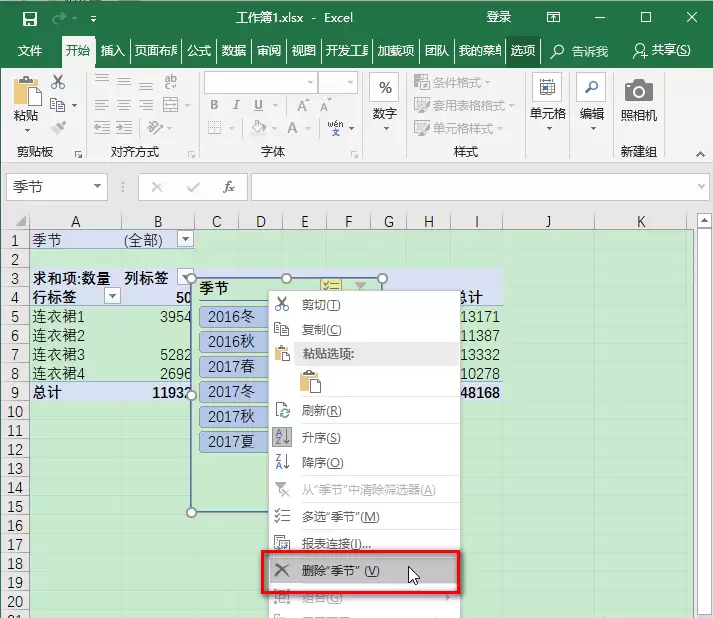
Task: Select the 2017春 slicer item
Action: 234,367
